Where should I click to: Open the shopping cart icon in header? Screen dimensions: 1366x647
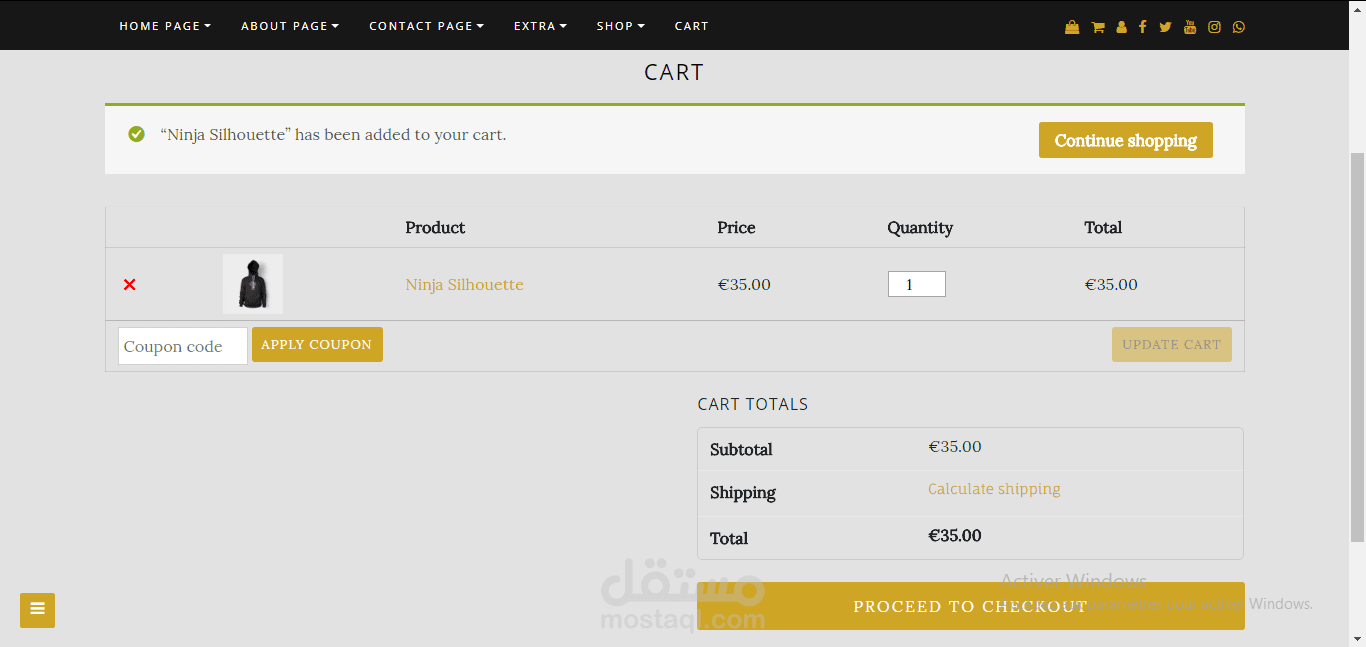point(1097,27)
